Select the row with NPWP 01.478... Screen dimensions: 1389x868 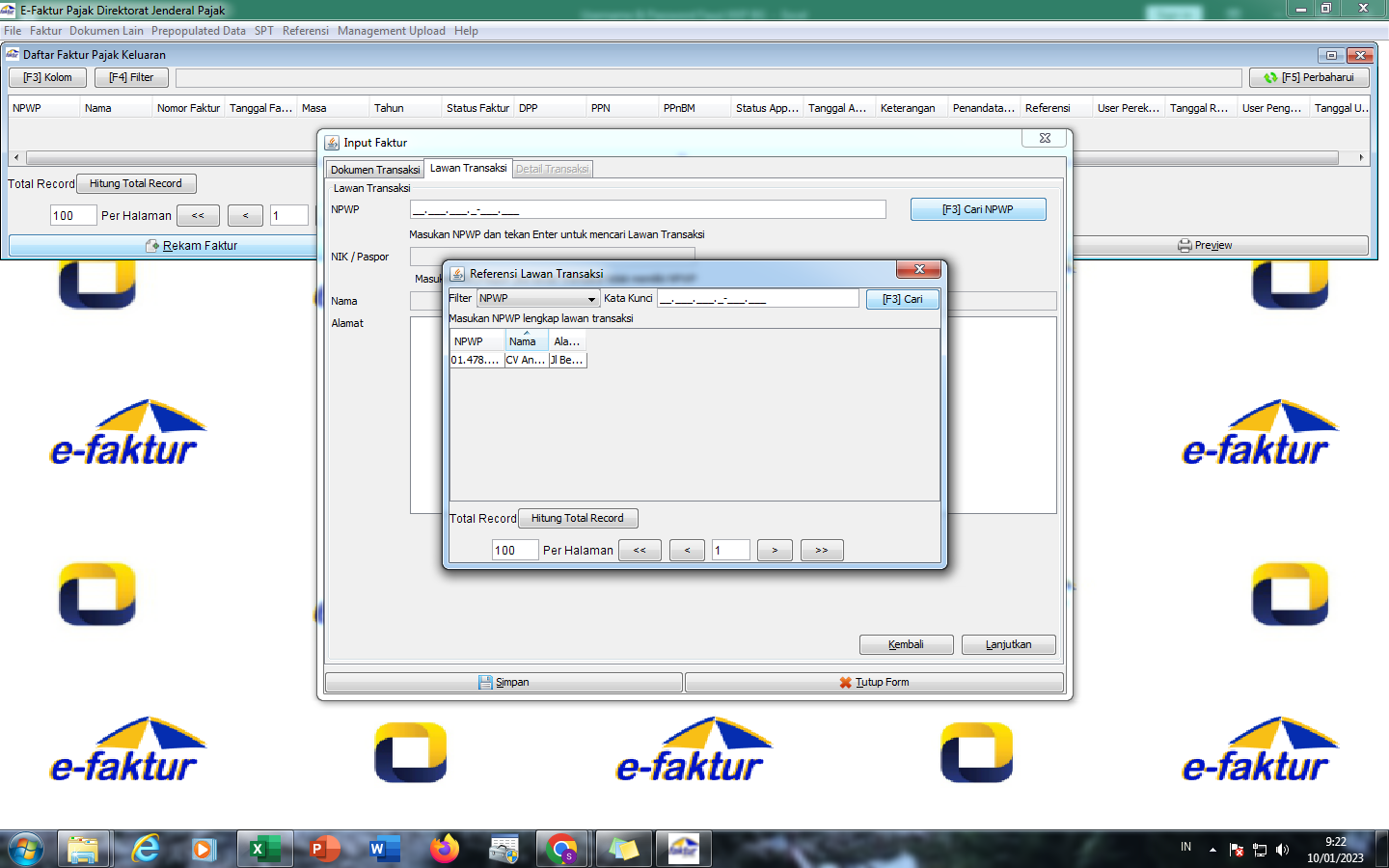pos(518,360)
